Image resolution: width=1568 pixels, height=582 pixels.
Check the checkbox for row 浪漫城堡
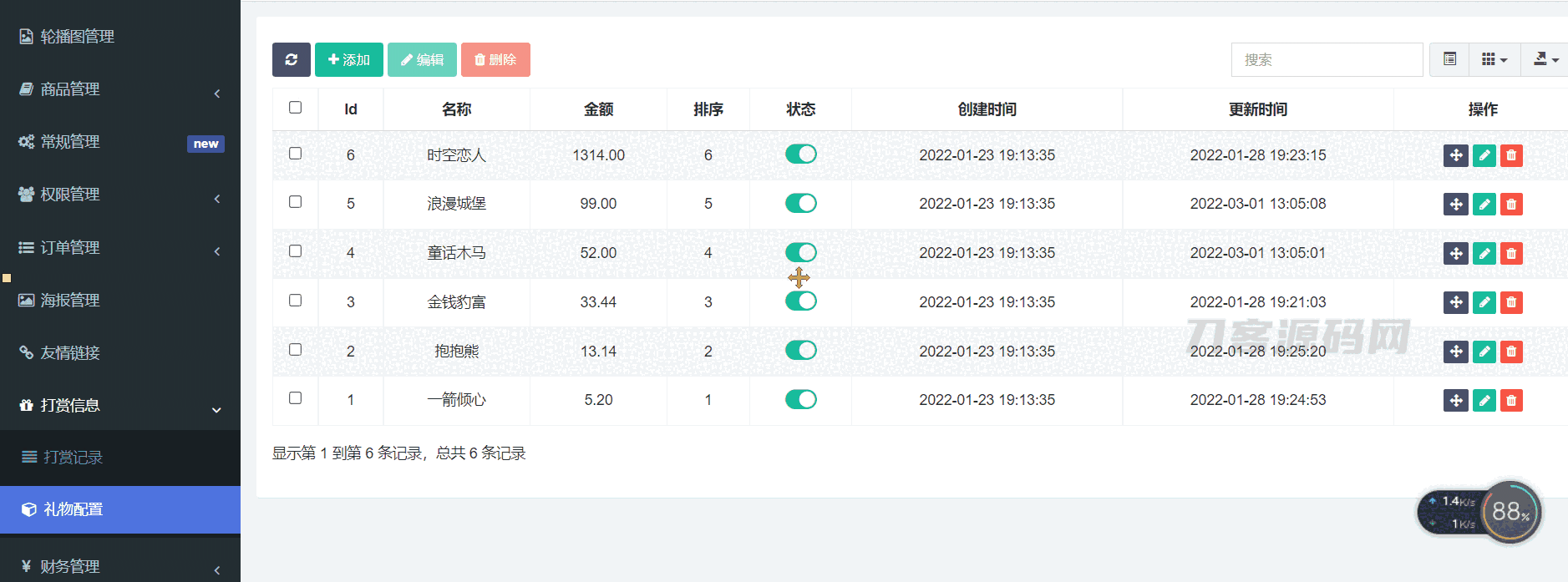coord(295,201)
